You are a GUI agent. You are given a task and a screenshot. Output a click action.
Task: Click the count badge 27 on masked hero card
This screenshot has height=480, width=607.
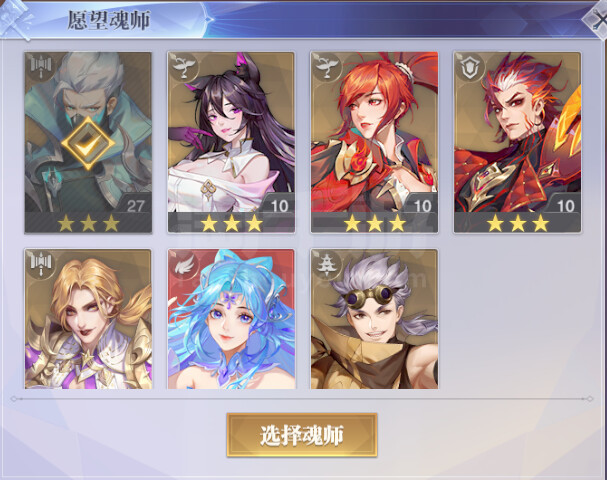[135, 206]
